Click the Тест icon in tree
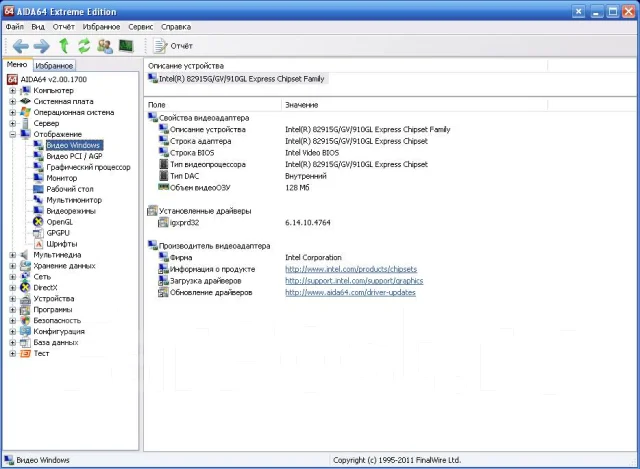640x469 pixels. (25, 353)
